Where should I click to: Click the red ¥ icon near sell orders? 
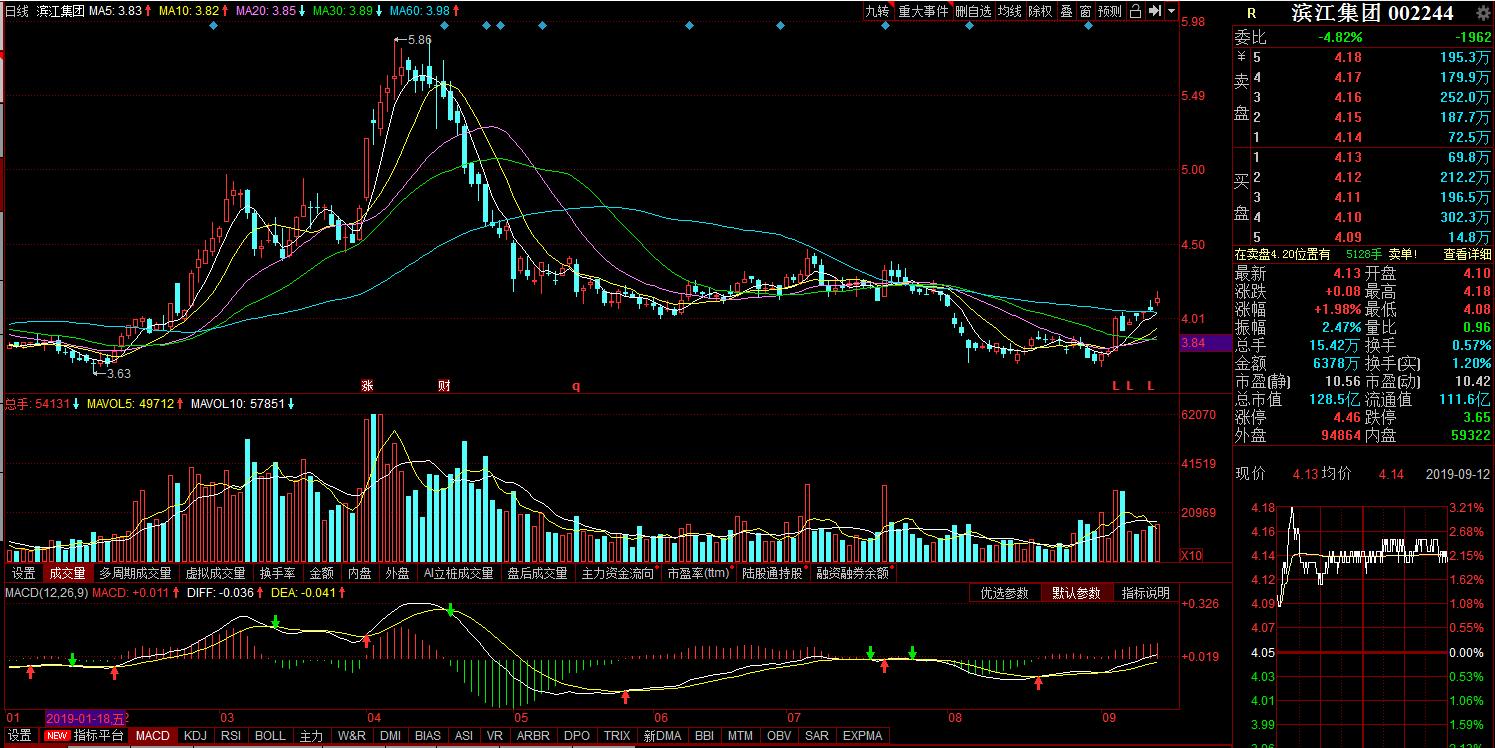pos(1241,58)
